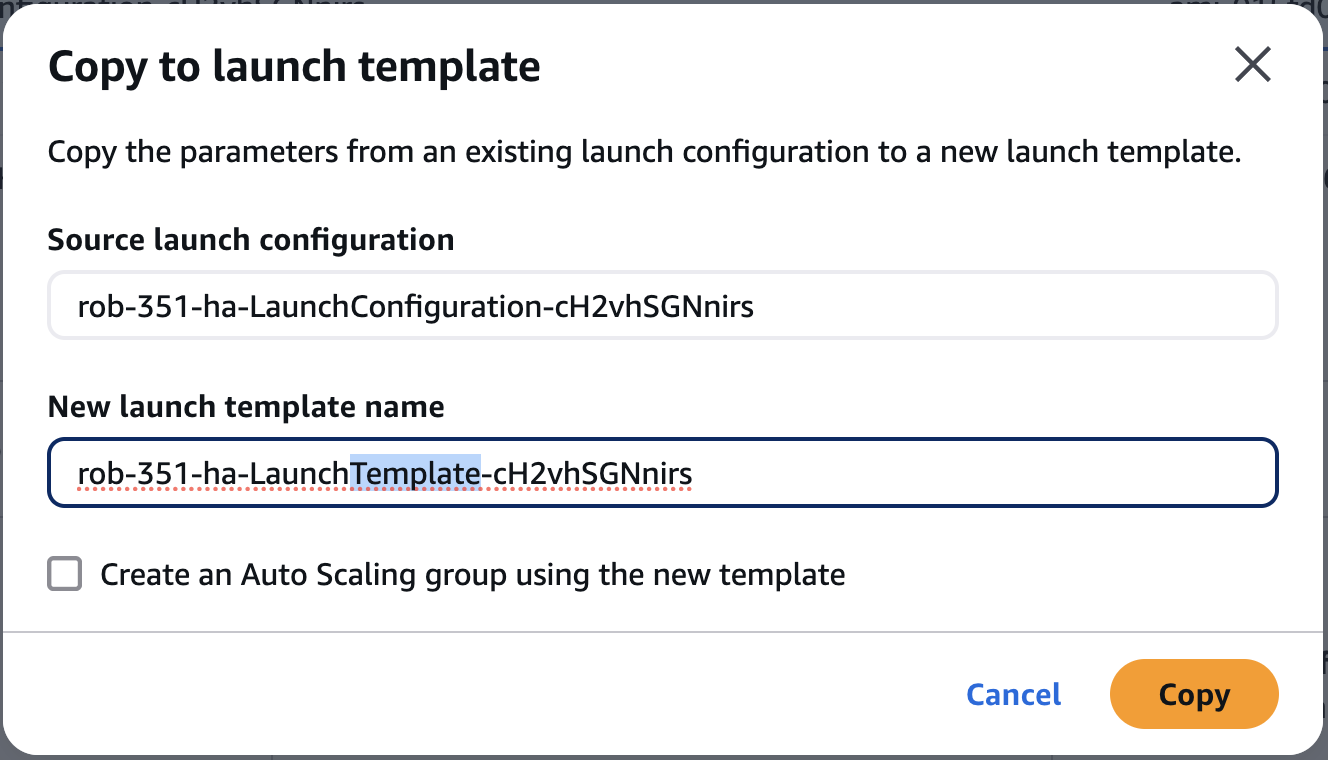Viewport: 1328px width, 760px height.
Task: Close the Copy to launch template dialog
Action: click(x=1253, y=64)
